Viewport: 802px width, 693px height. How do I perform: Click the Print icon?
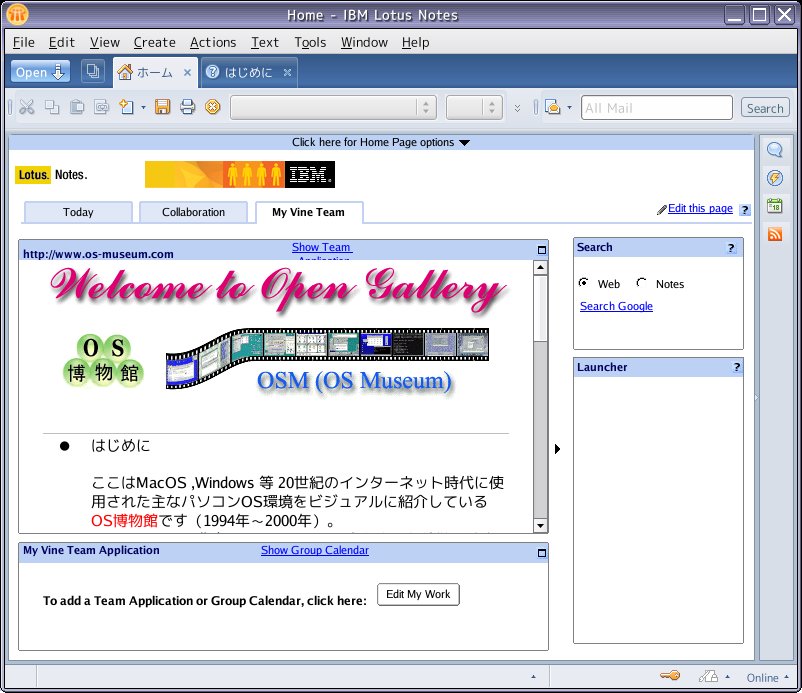click(188, 107)
